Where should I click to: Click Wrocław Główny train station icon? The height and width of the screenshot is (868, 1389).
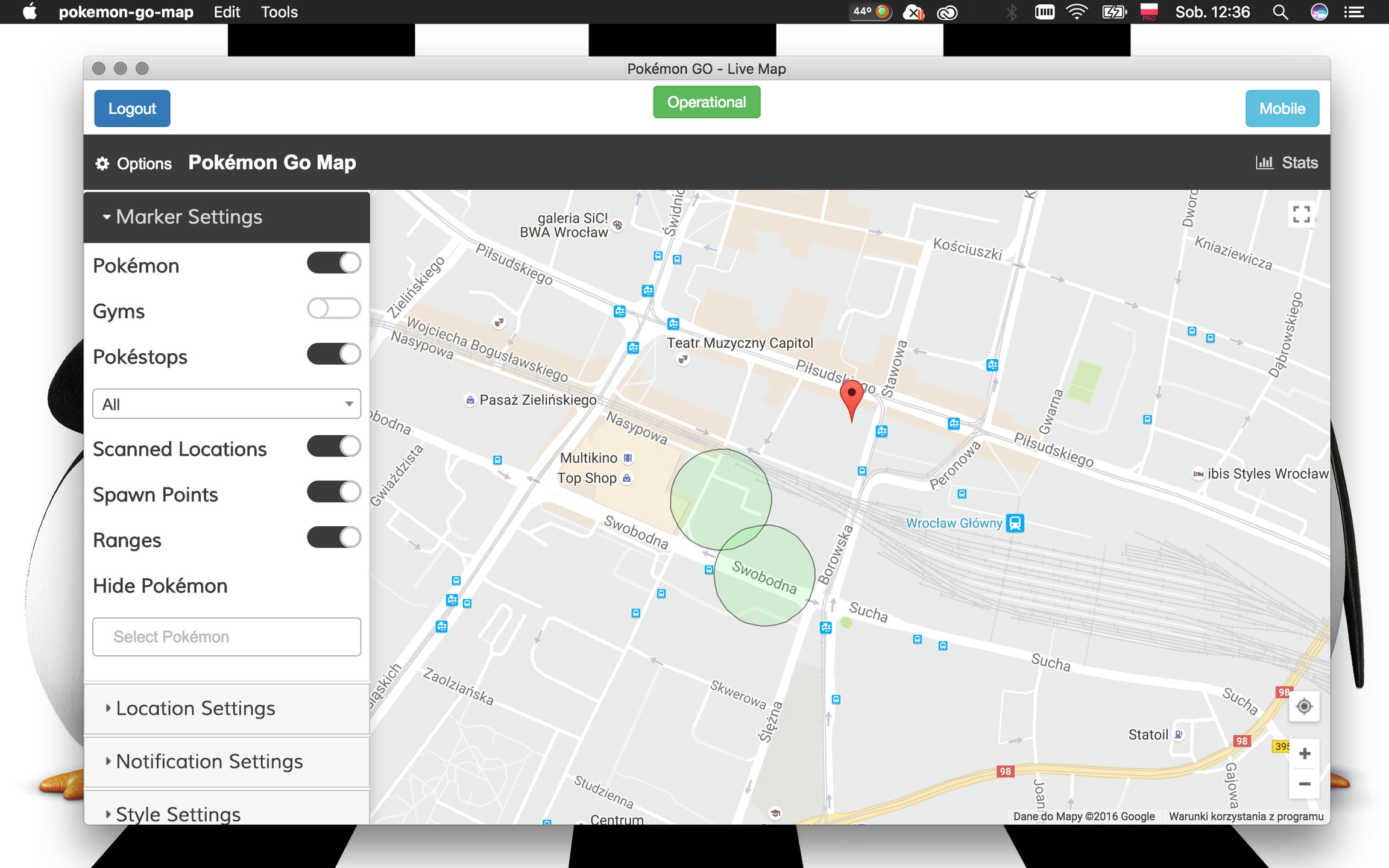pos(1015,523)
